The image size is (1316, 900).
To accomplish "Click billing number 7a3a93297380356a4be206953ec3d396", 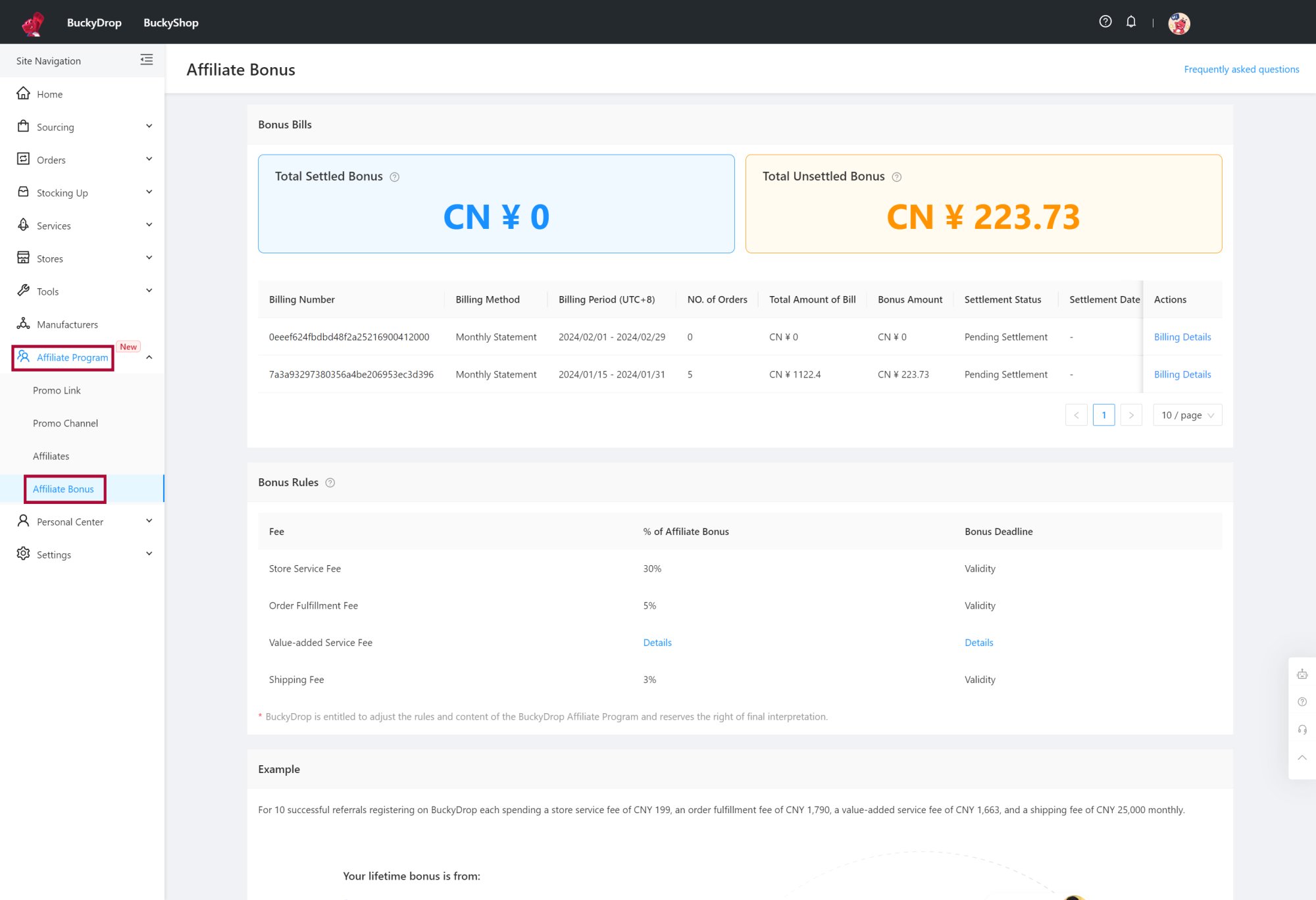I will tap(351, 374).
